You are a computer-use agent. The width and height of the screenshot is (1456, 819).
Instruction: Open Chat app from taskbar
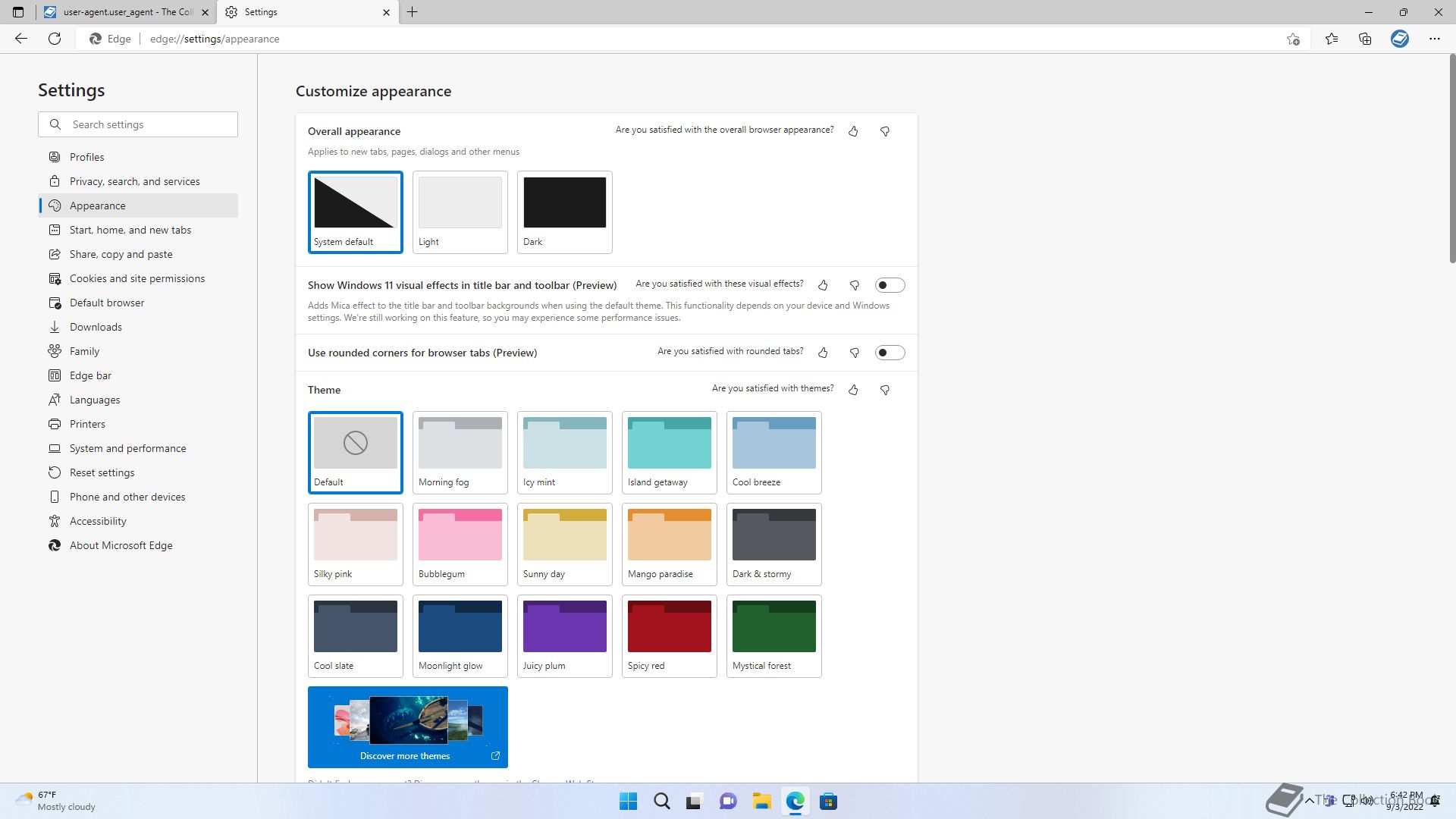729,802
